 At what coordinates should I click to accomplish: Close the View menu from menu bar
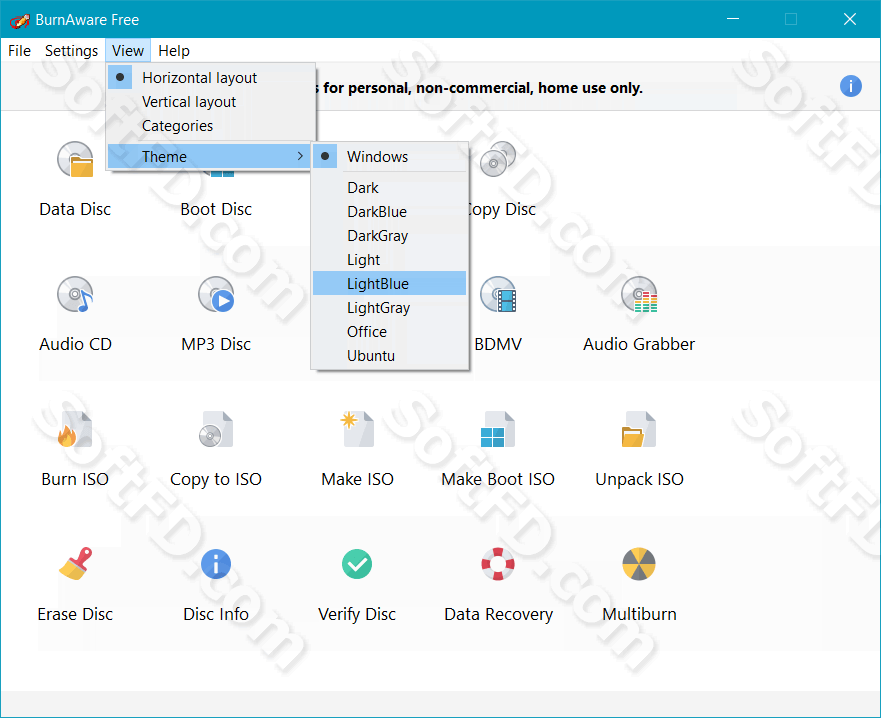coord(128,51)
